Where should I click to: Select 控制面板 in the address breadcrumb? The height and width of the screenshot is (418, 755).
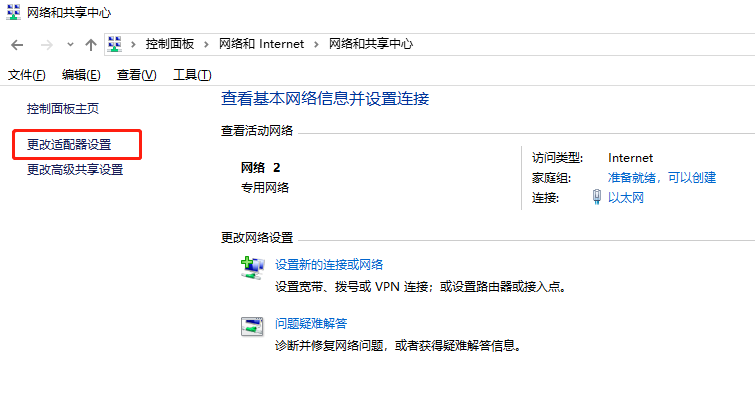click(169, 44)
